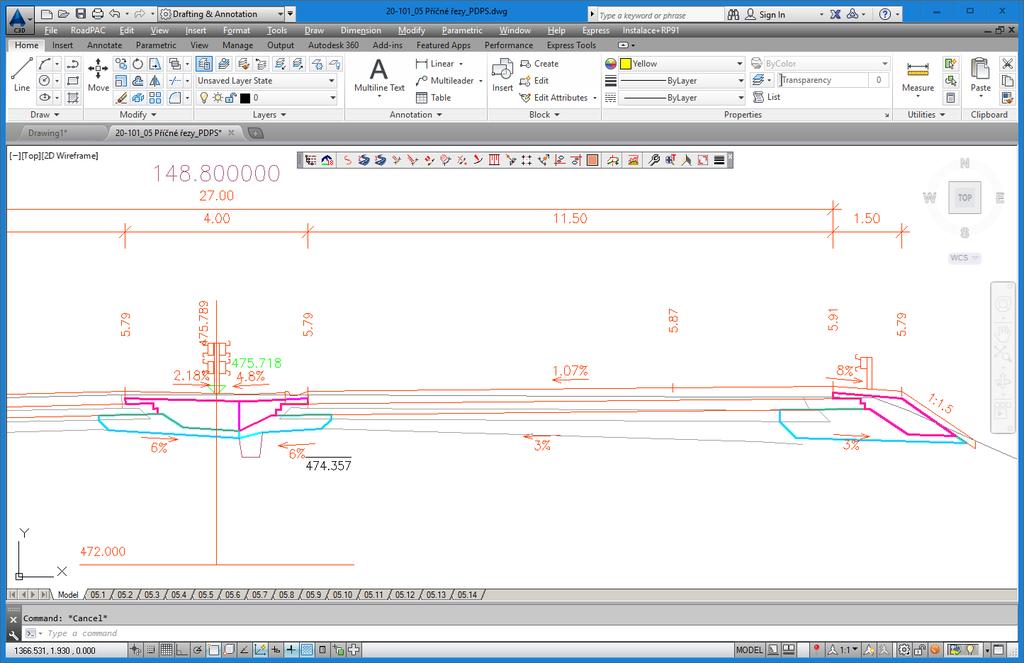Click the Rotate icon in Modify panel

(138, 64)
